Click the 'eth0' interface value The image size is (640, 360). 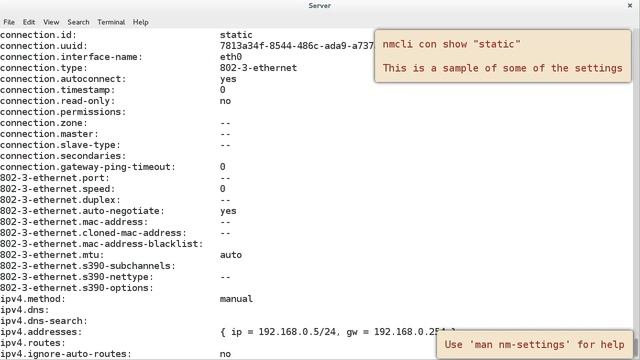(231, 57)
